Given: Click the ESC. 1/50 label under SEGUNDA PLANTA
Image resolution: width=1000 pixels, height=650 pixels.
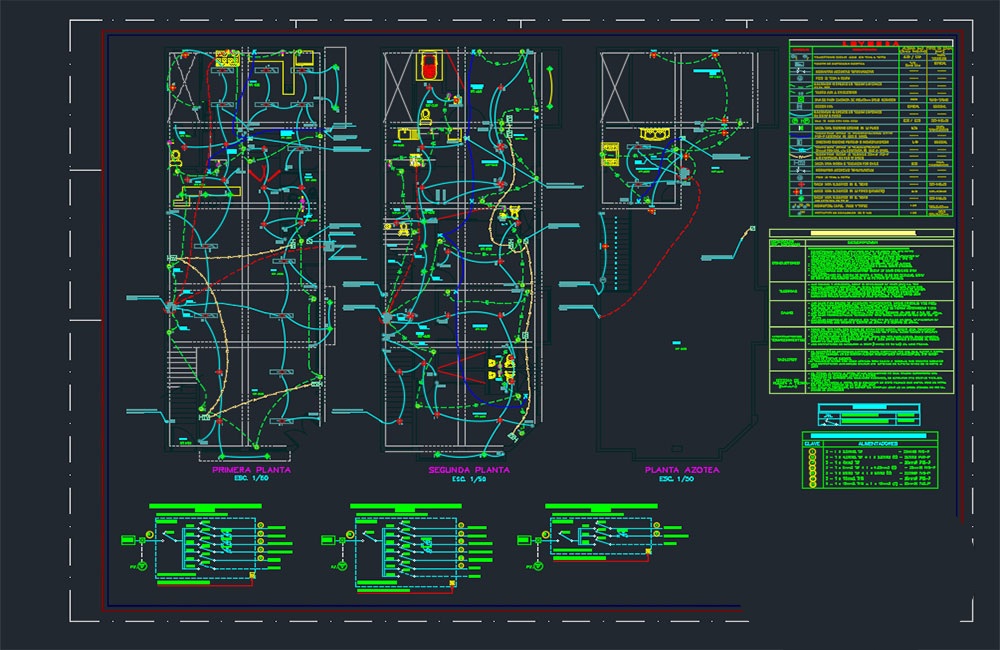Looking at the screenshot, I should [469, 479].
